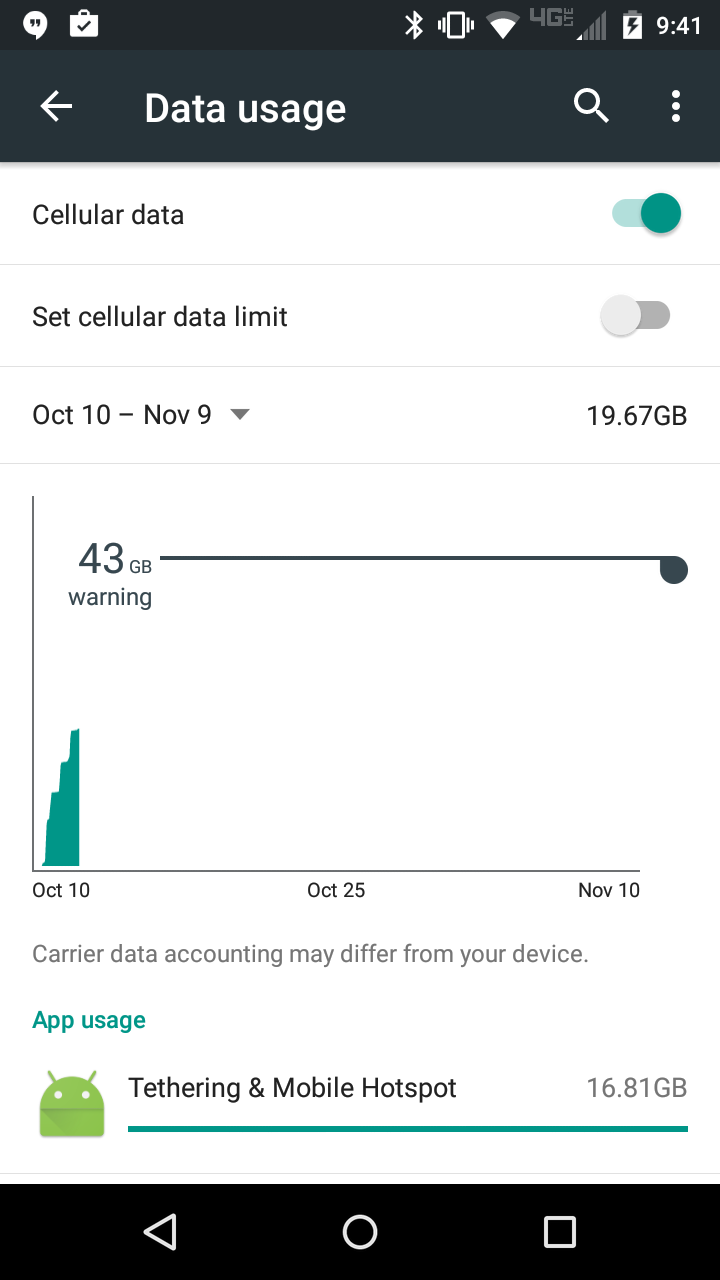Open Recents with the square button
Image resolution: width=720 pixels, height=1280 pixels.
click(559, 1232)
